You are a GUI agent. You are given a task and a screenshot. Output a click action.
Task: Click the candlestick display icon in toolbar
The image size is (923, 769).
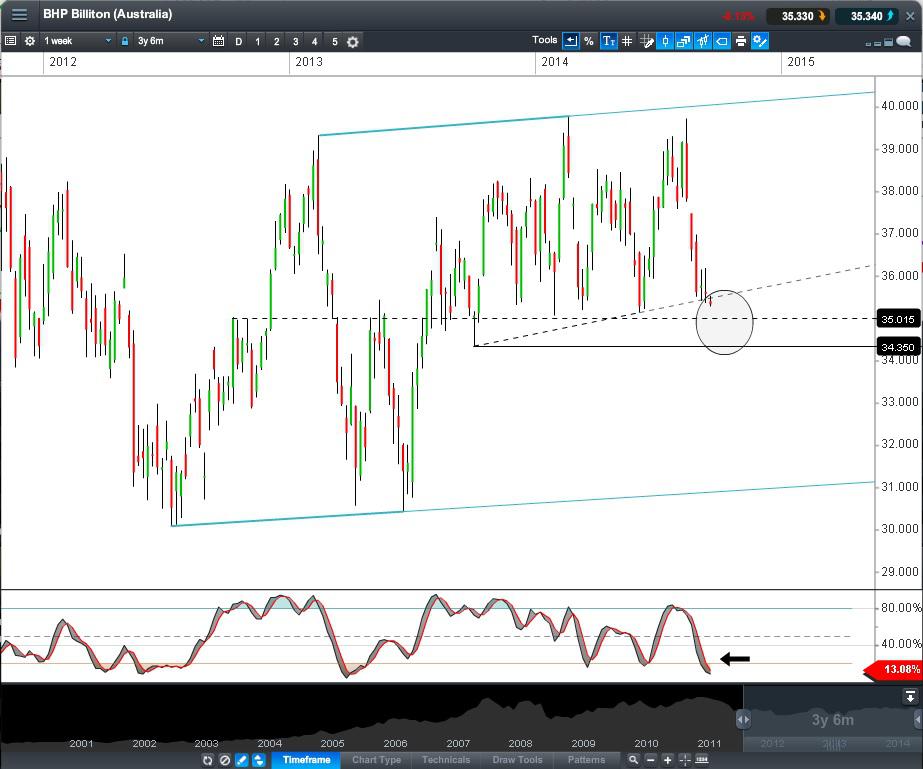(665, 41)
